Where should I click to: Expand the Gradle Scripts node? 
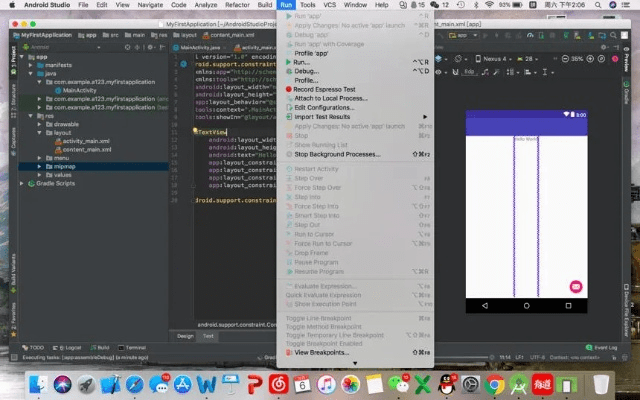coord(25,183)
